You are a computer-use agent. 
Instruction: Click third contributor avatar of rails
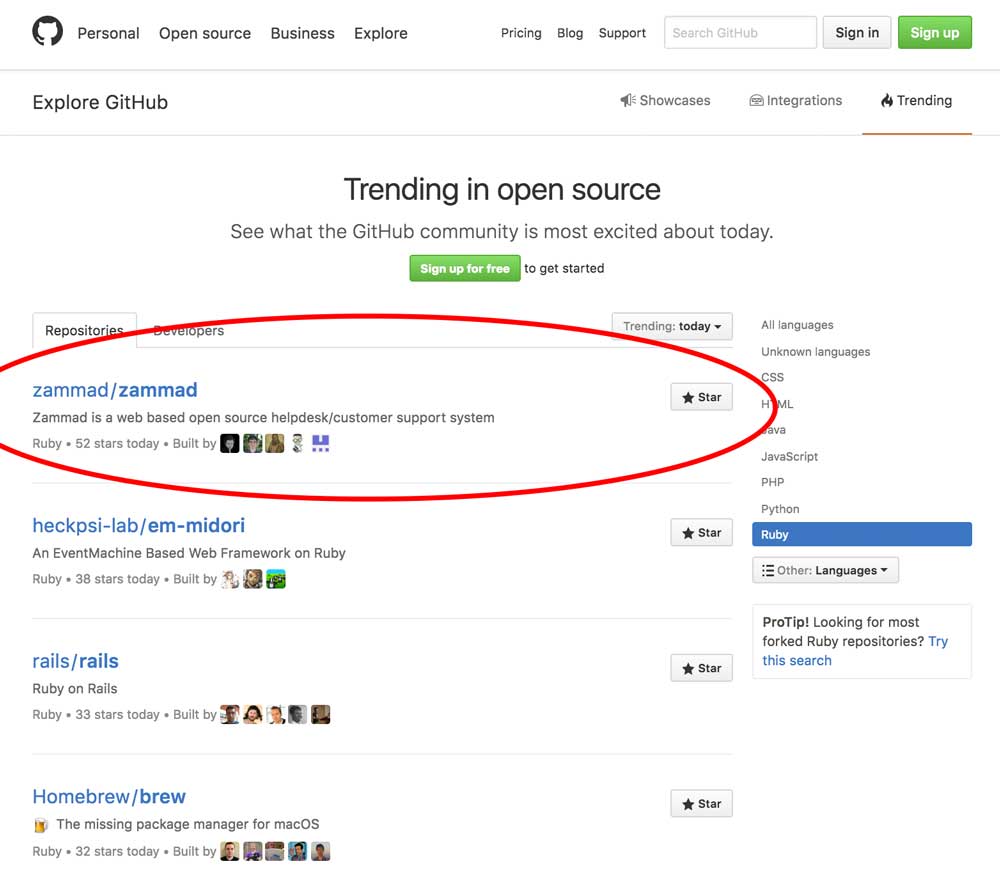click(275, 714)
